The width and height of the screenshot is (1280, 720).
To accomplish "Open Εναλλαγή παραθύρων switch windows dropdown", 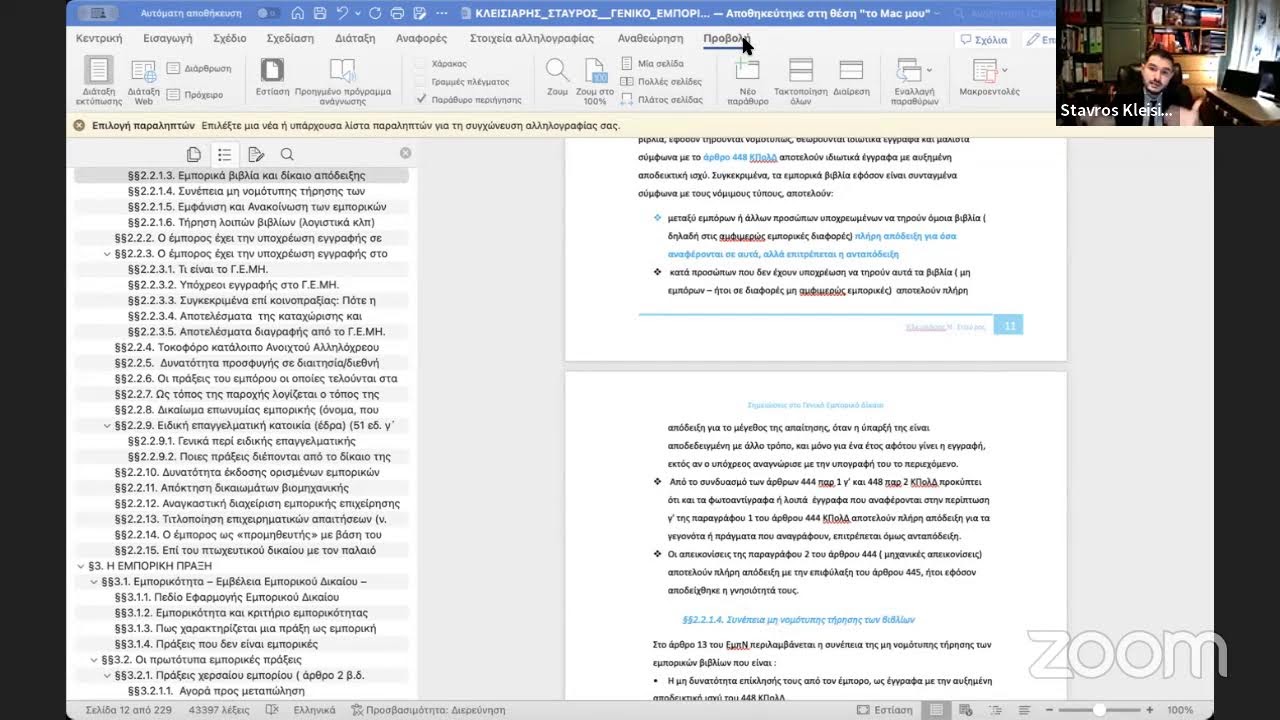I will 915,82.
